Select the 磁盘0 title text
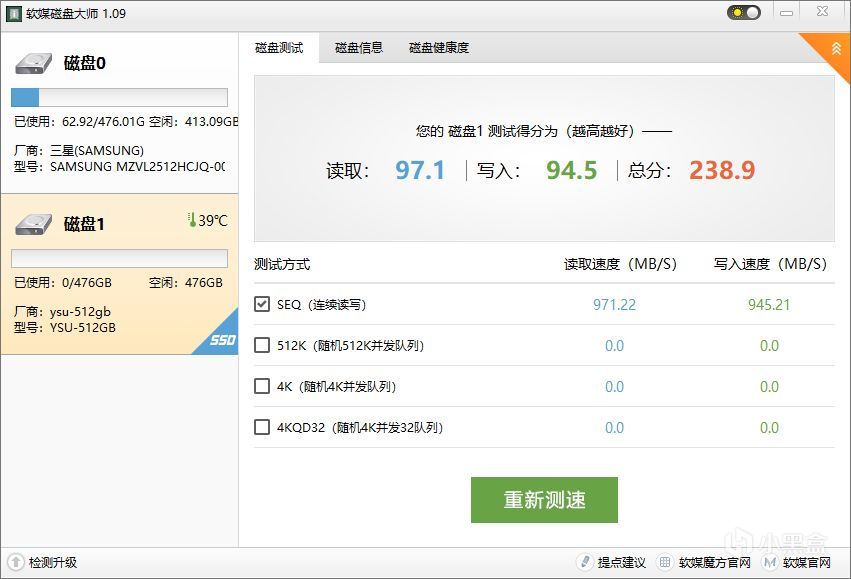 pyautogui.click(x=85, y=63)
